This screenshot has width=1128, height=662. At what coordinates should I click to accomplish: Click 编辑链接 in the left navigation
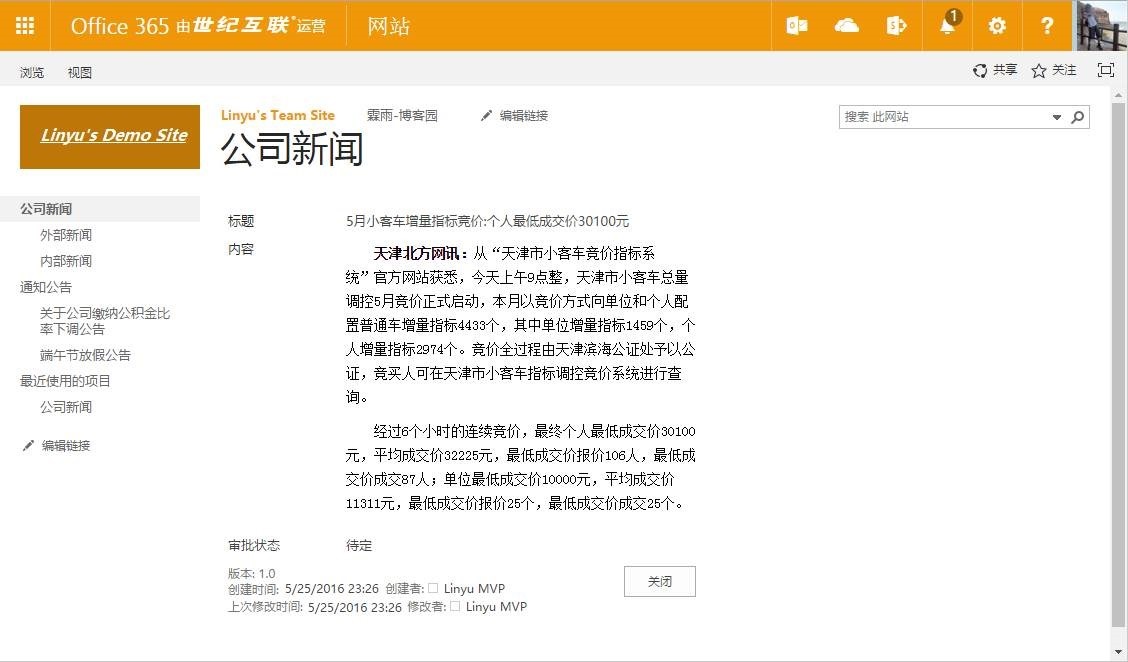66,445
